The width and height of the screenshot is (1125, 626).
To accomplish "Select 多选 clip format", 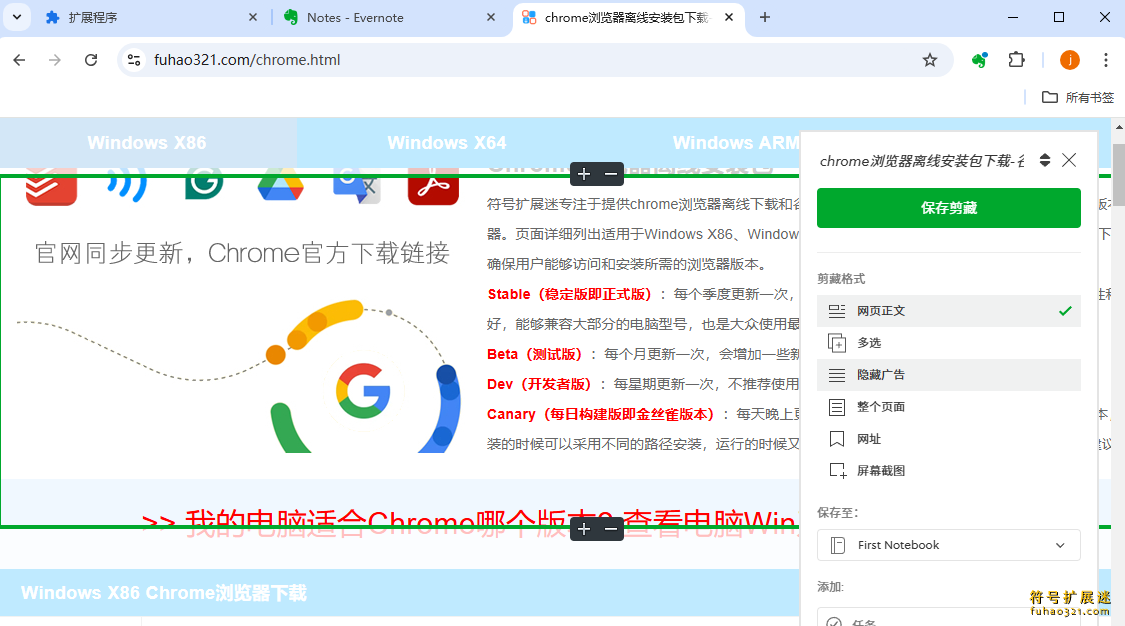I will (x=949, y=343).
